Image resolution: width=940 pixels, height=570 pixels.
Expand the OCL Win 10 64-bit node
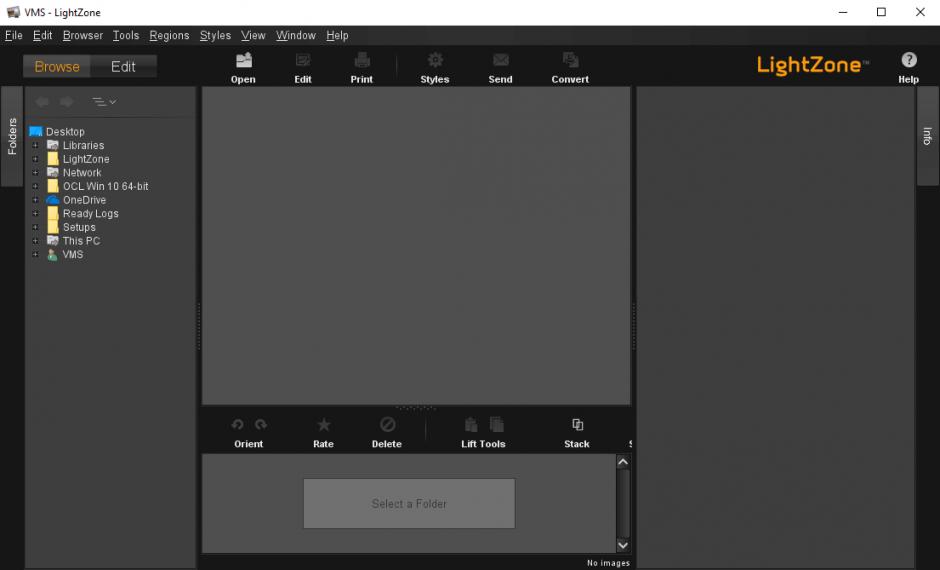click(35, 186)
